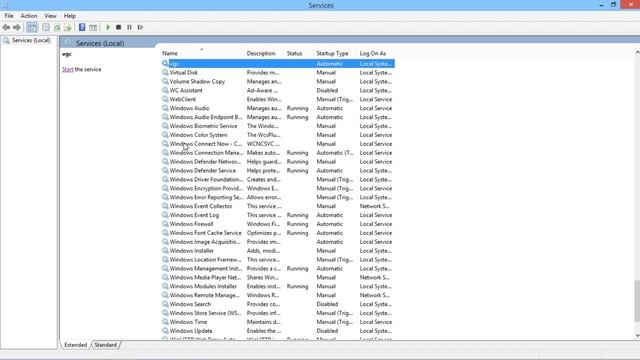Click the Forward arrow in the toolbar
The width and height of the screenshot is (640, 360).
coord(17,27)
